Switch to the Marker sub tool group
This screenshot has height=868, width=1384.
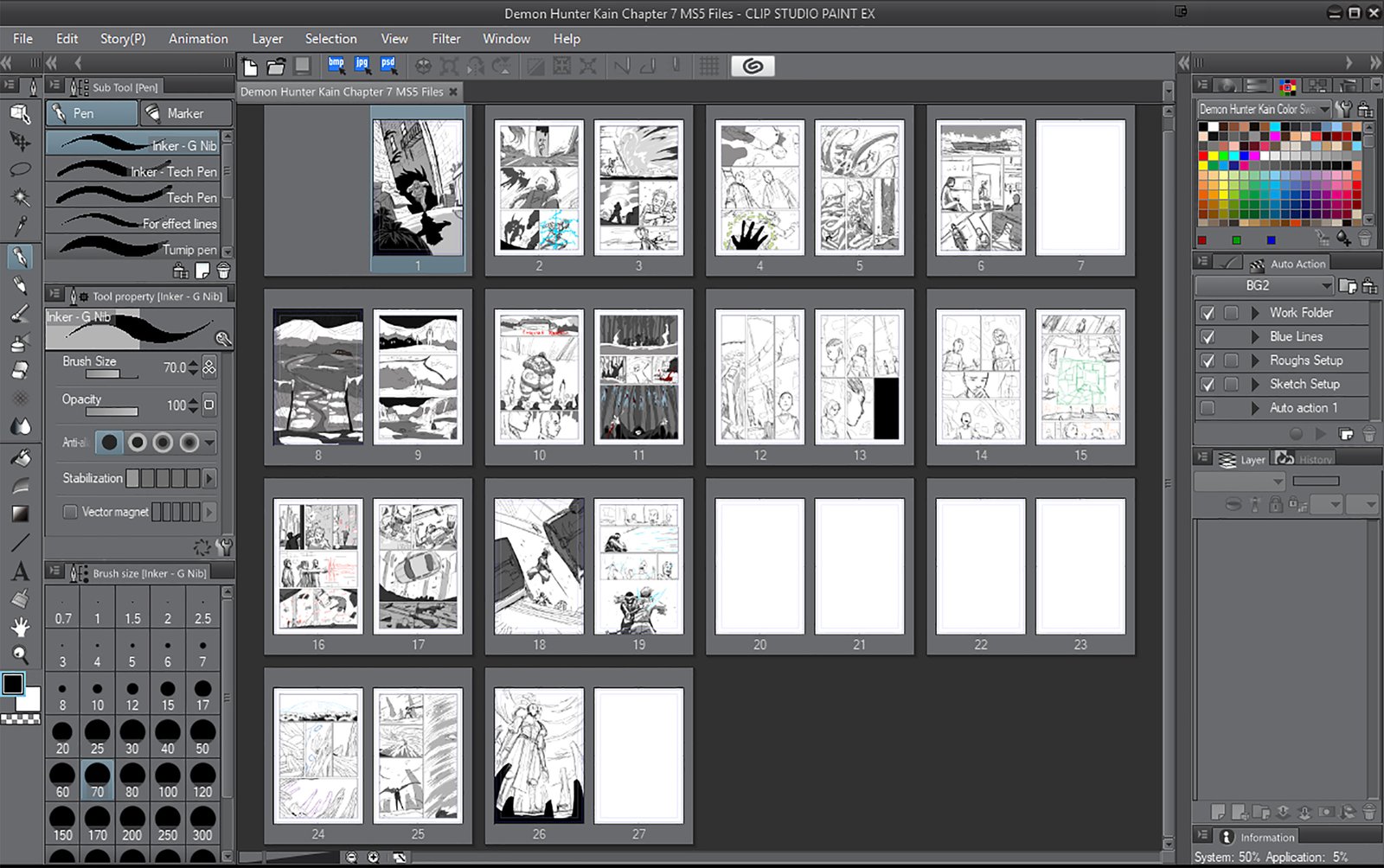185,113
